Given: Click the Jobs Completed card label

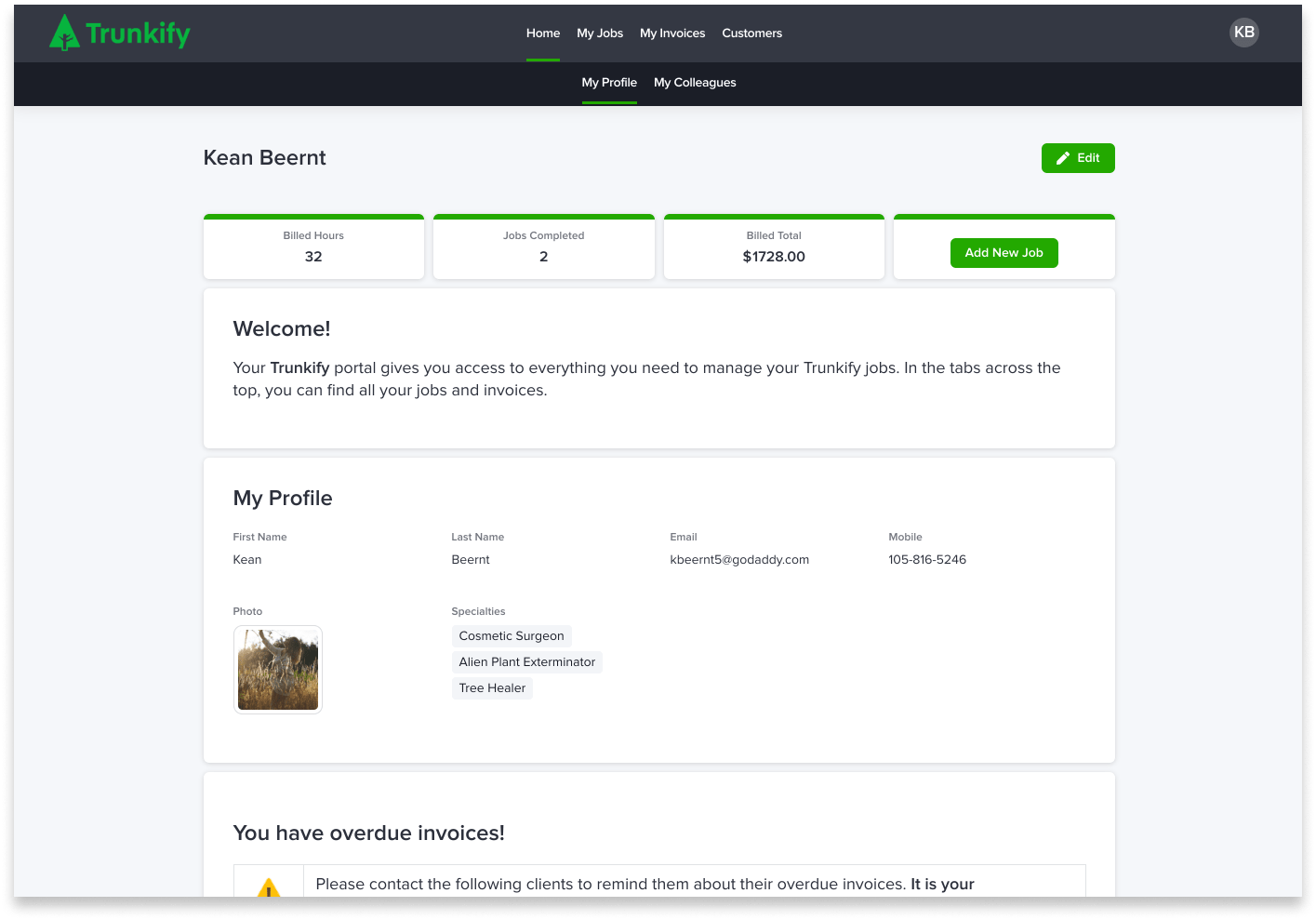Looking at the screenshot, I should pyautogui.click(x=544, y=236).
